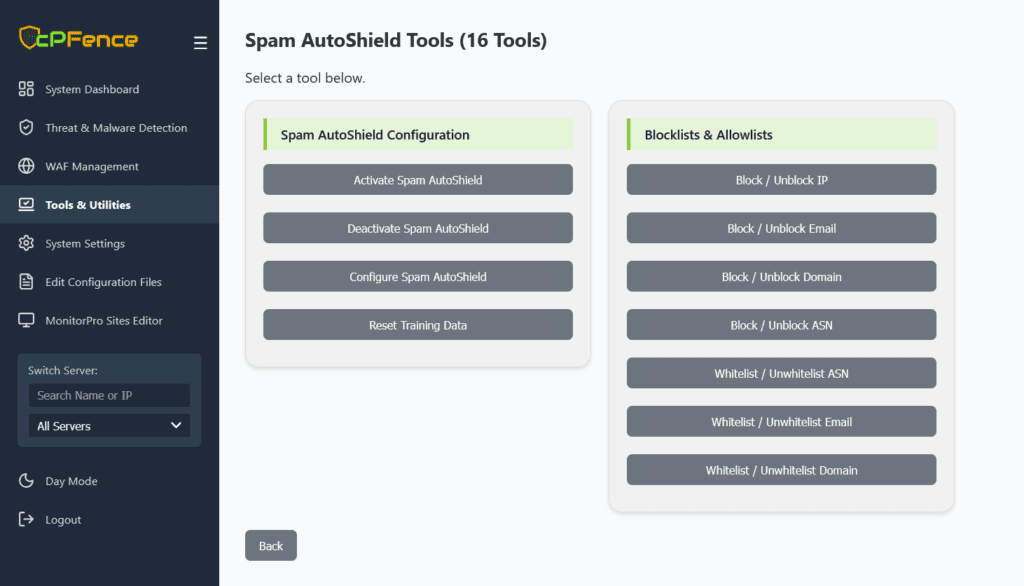Click the MonitorPro Sites Editor monitor icon

pyautogui.click(x=27, y=320)
